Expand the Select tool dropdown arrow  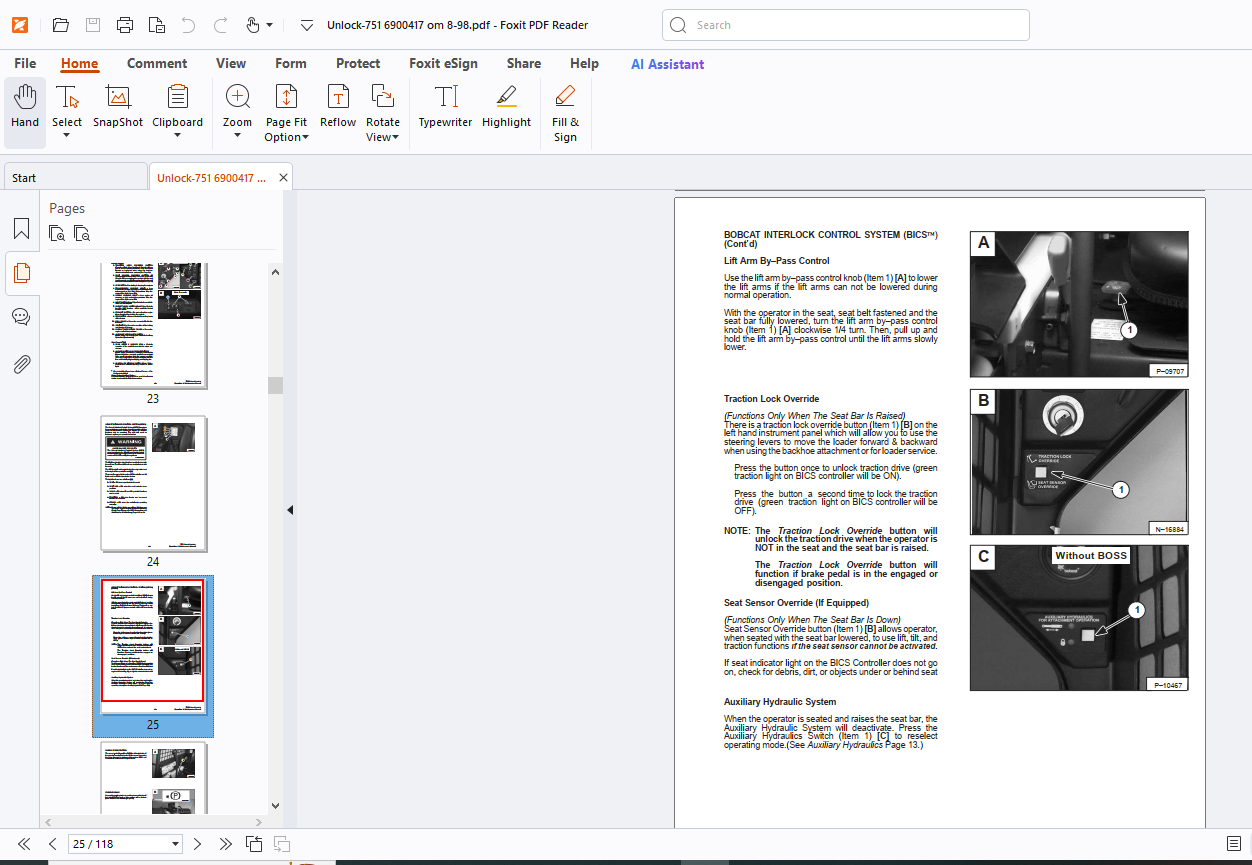pos(67,136)
